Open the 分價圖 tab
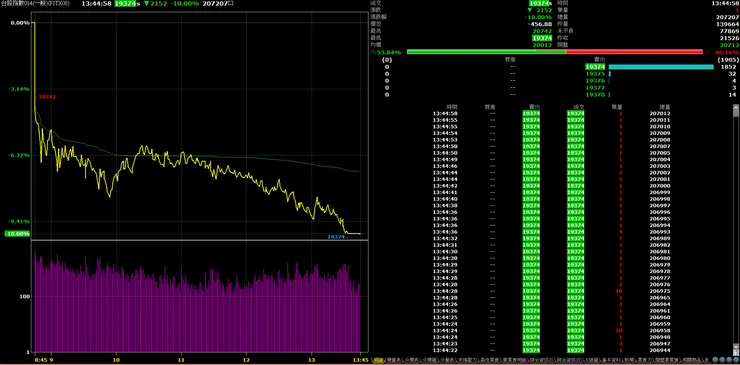 [429, 360]
